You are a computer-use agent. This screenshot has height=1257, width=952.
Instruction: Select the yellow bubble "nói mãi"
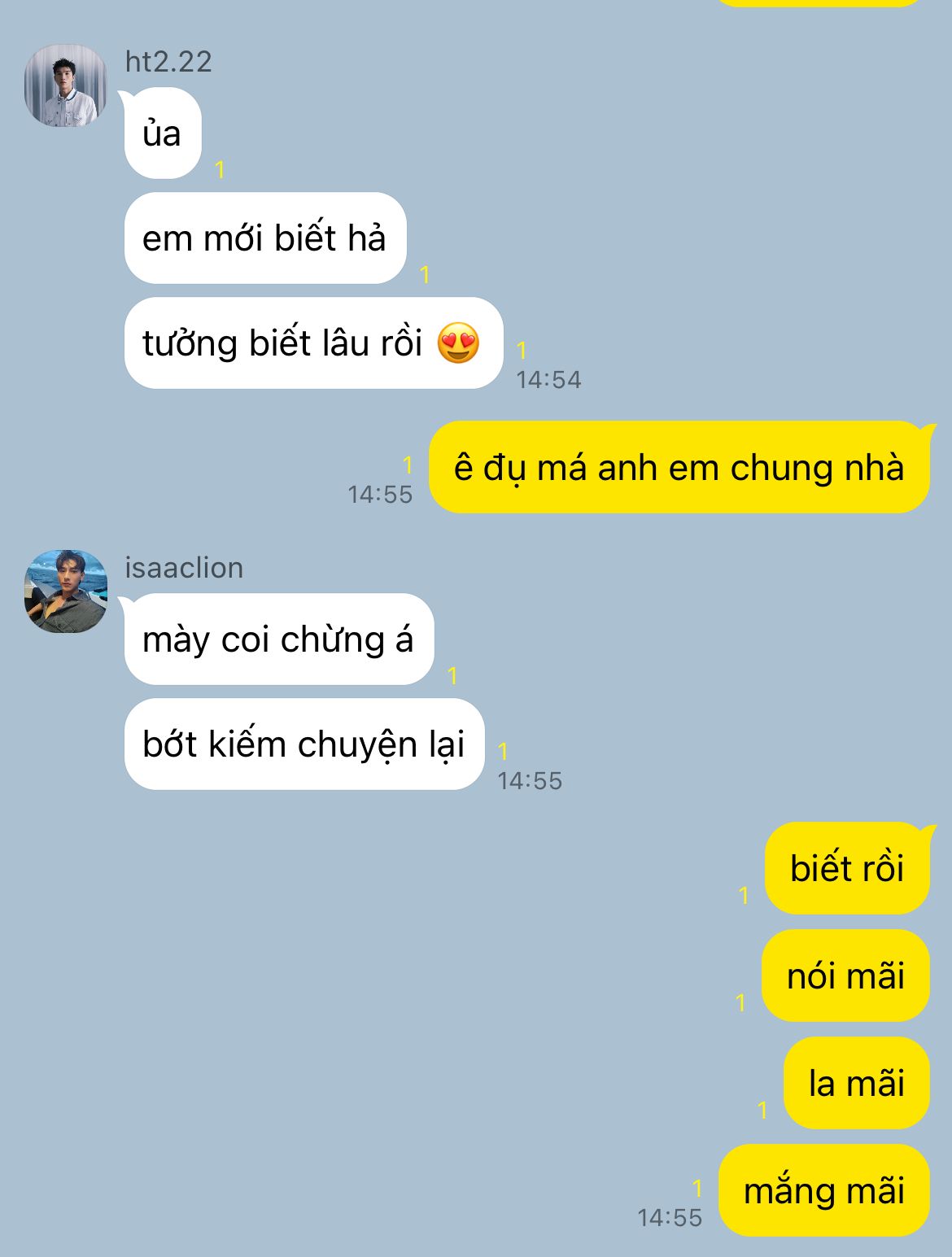[x=845, y=975]
